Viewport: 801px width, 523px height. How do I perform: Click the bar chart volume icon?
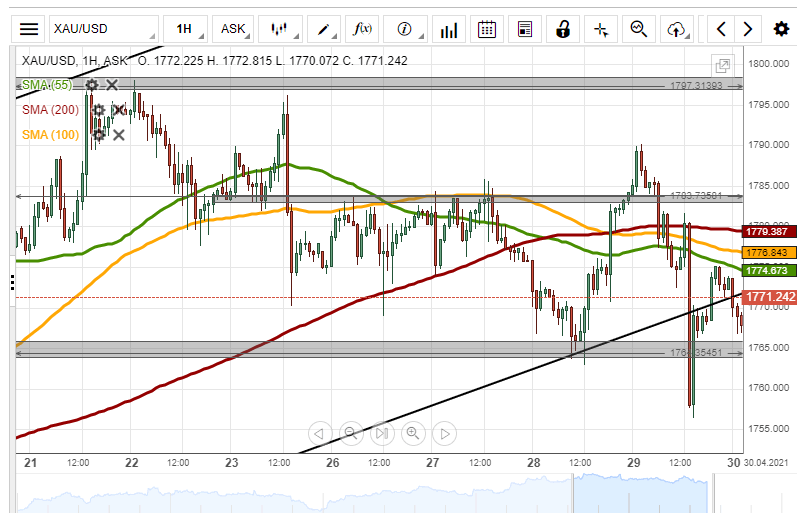click(449, 29)
